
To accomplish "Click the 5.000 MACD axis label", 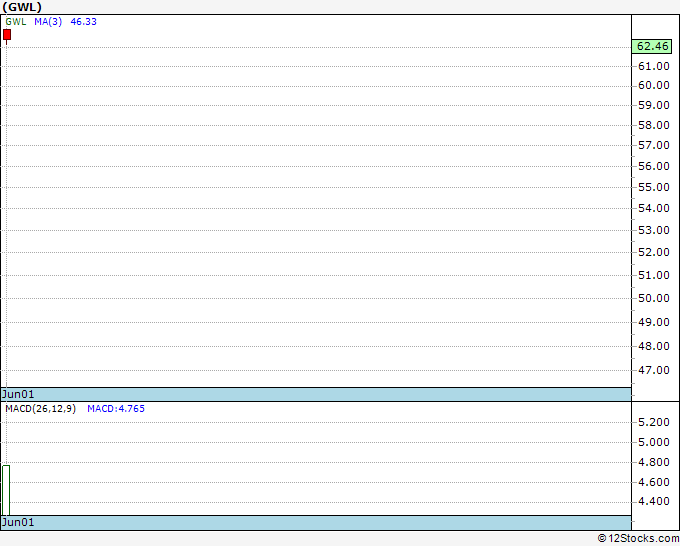I will (654, 442).
